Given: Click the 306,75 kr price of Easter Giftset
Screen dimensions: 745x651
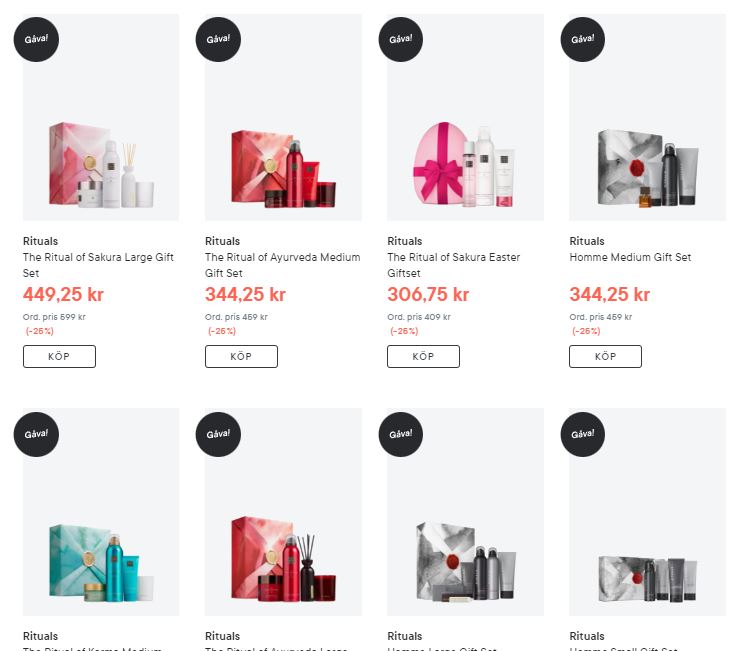Looking at the screenshot, I should (x=428, y=294).
